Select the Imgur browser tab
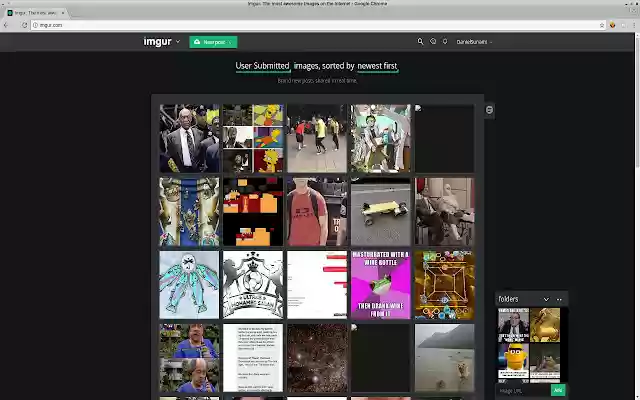The height and width of the screenshot is (400, 640). pyautogui.click(x=36, y=13)
